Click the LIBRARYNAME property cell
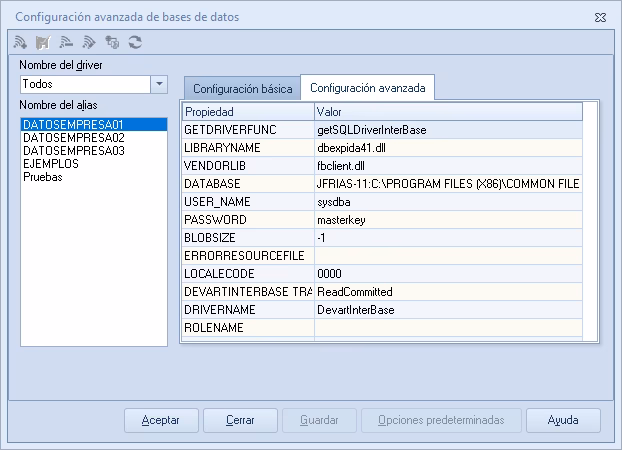Viewport: 622px width, 450px height. 248,148
